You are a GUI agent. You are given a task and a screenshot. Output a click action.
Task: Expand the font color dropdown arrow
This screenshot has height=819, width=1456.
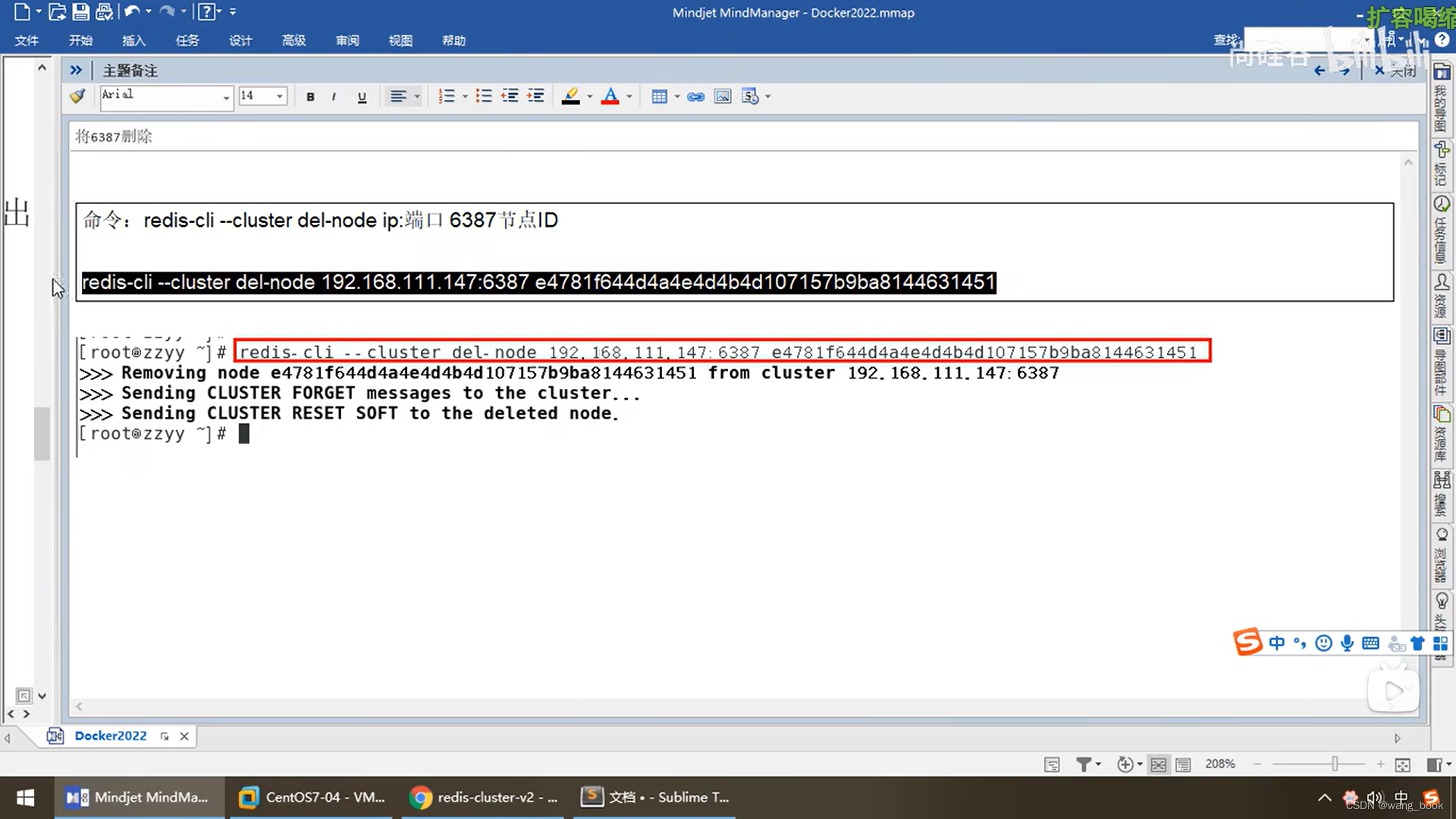(x=629, y=96)
